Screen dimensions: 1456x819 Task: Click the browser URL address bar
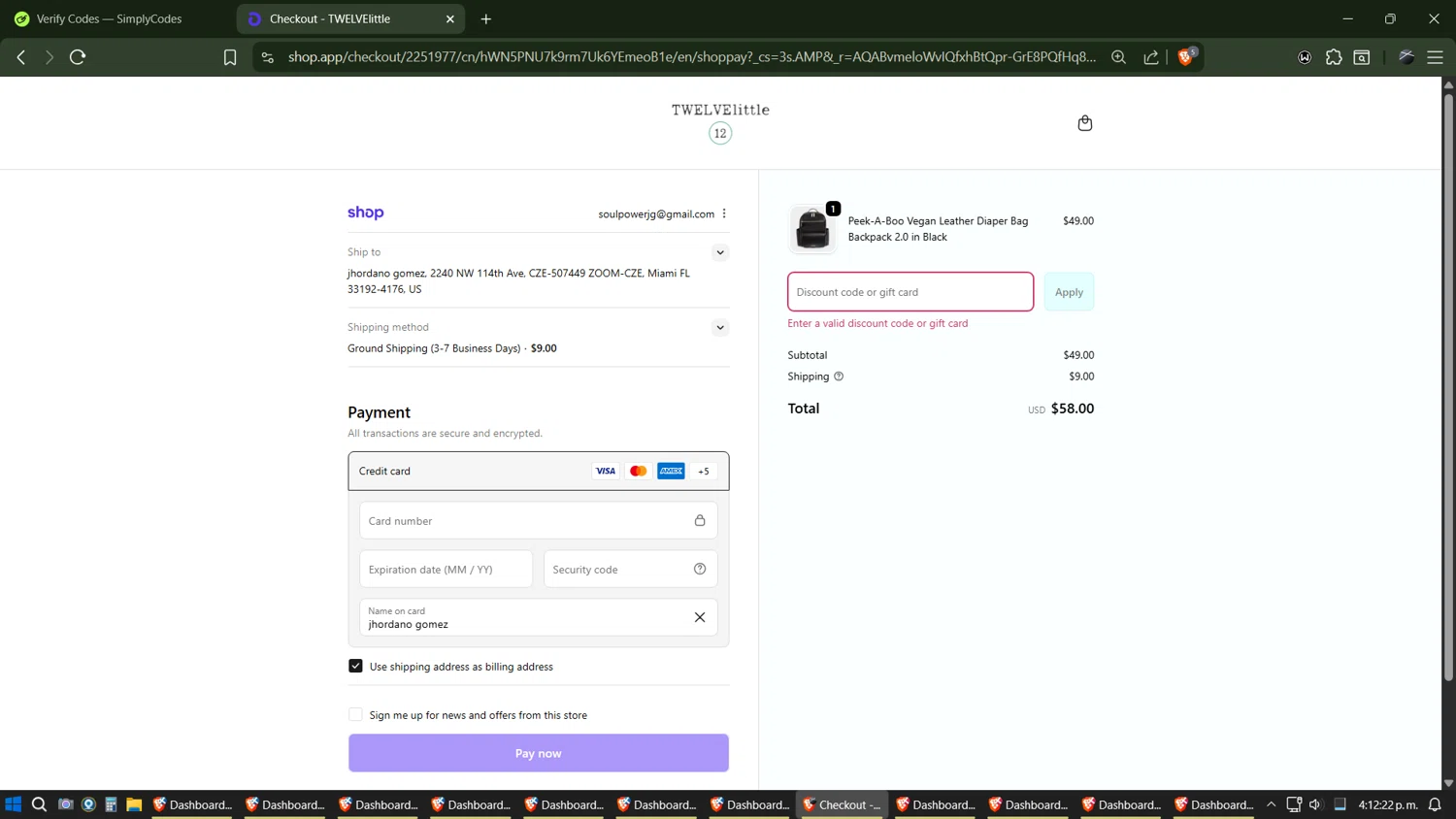691,57
